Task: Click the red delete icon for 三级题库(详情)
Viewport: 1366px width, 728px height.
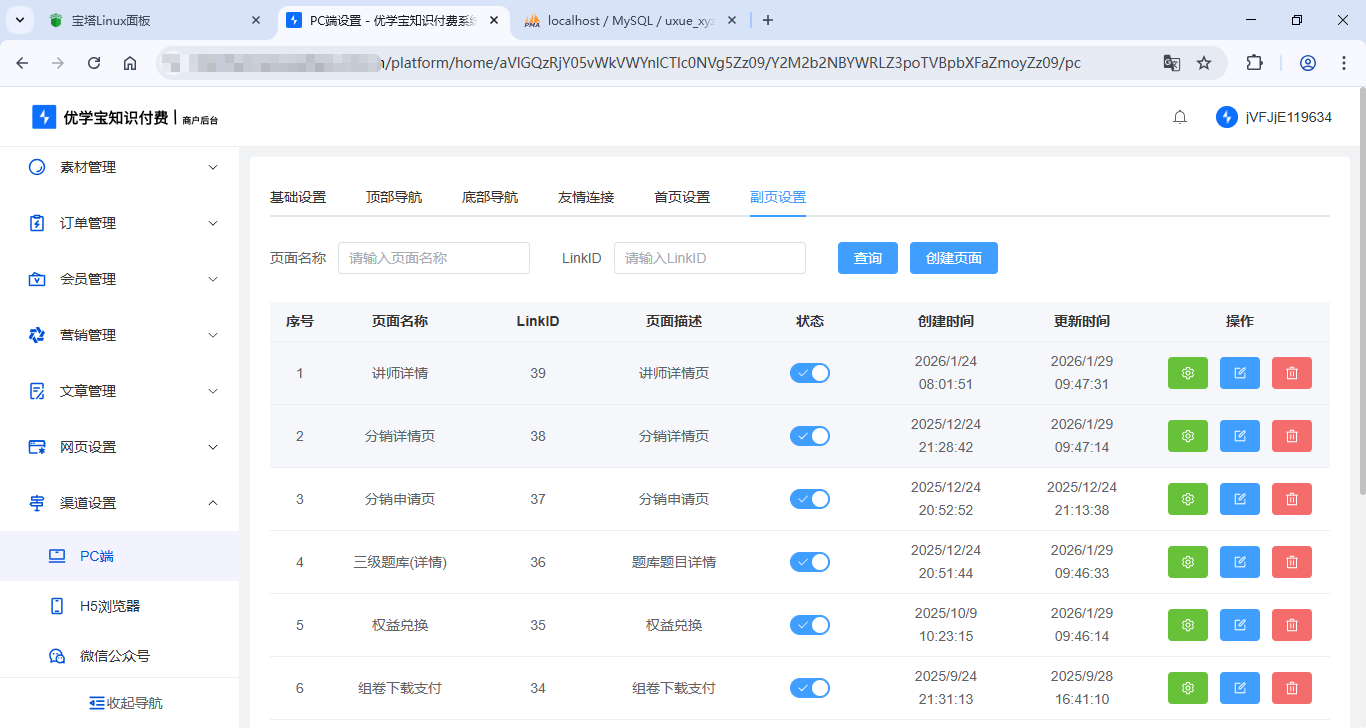Action: [x=1291, y=562]
